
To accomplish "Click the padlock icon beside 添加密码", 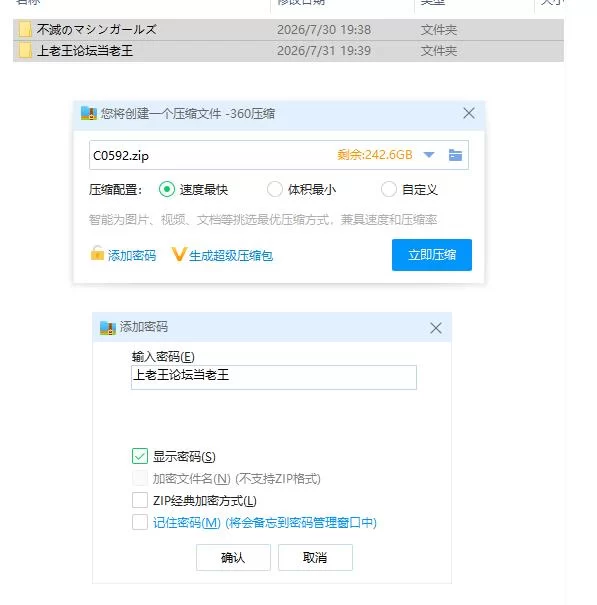I will (97, 253).
